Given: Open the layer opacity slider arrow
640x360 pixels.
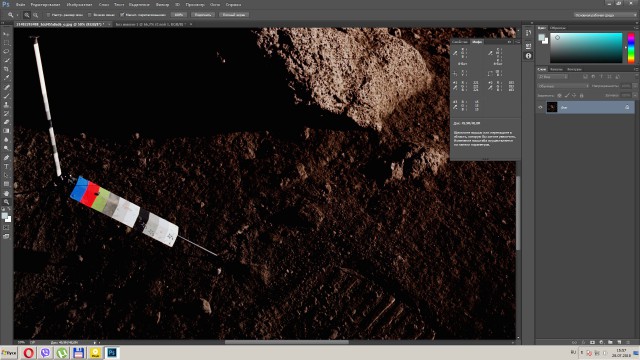Looking at the screenshot, I should coord(635,86).
